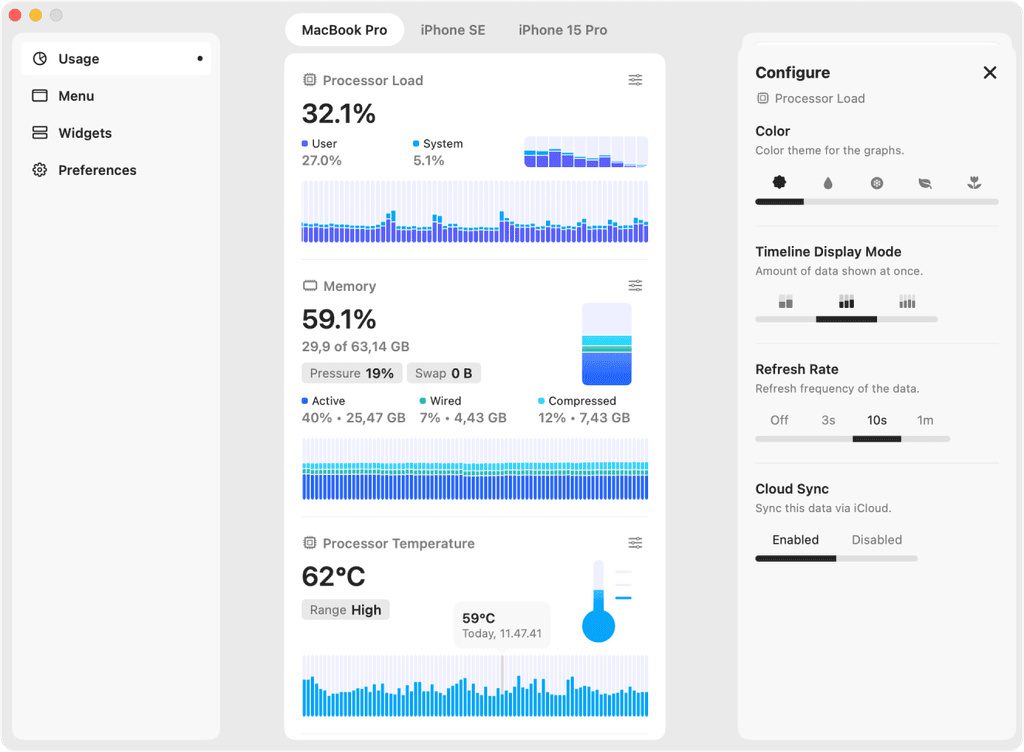This screenshot has width=1024, height=752.
Task: Choose the snowflake circle color theme
Action: pyautogui.click(x=877, y=183)
